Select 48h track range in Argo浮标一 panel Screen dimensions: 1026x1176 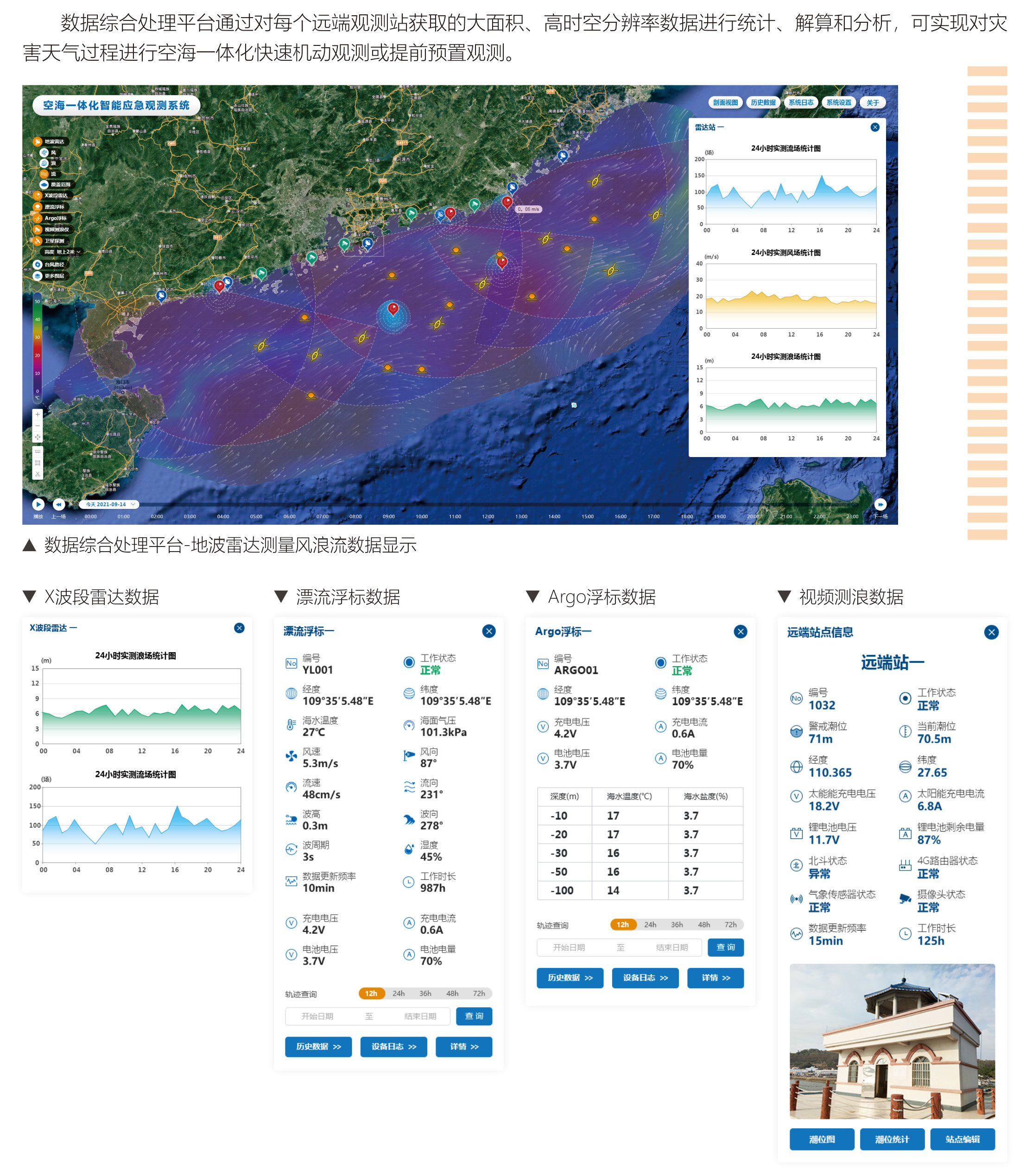click(703, 925)
